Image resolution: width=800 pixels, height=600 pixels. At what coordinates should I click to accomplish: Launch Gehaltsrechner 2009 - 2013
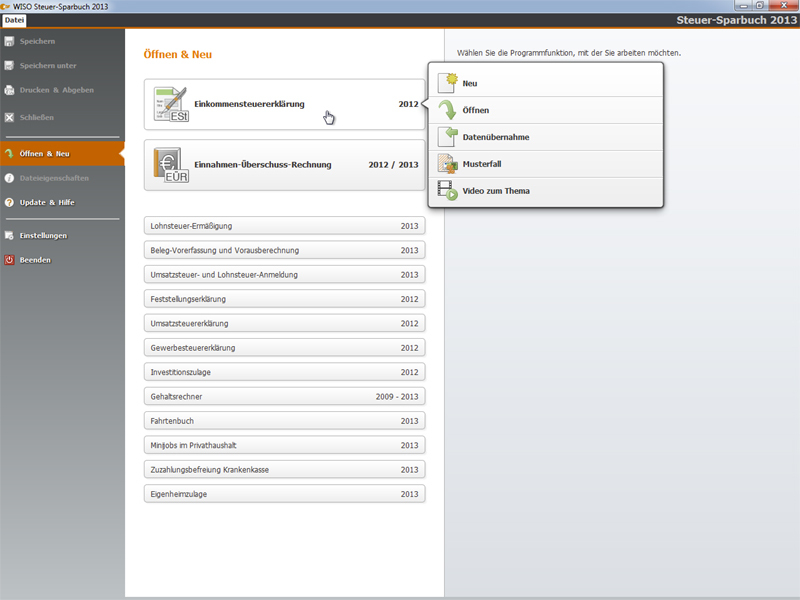pos(284,396)
